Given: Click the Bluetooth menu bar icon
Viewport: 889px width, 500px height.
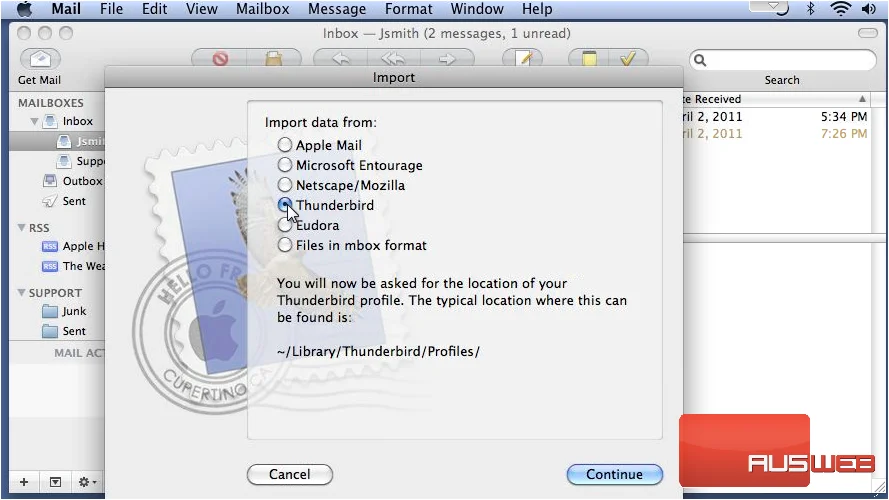Looking at the screenshot, I should point(811,9).
